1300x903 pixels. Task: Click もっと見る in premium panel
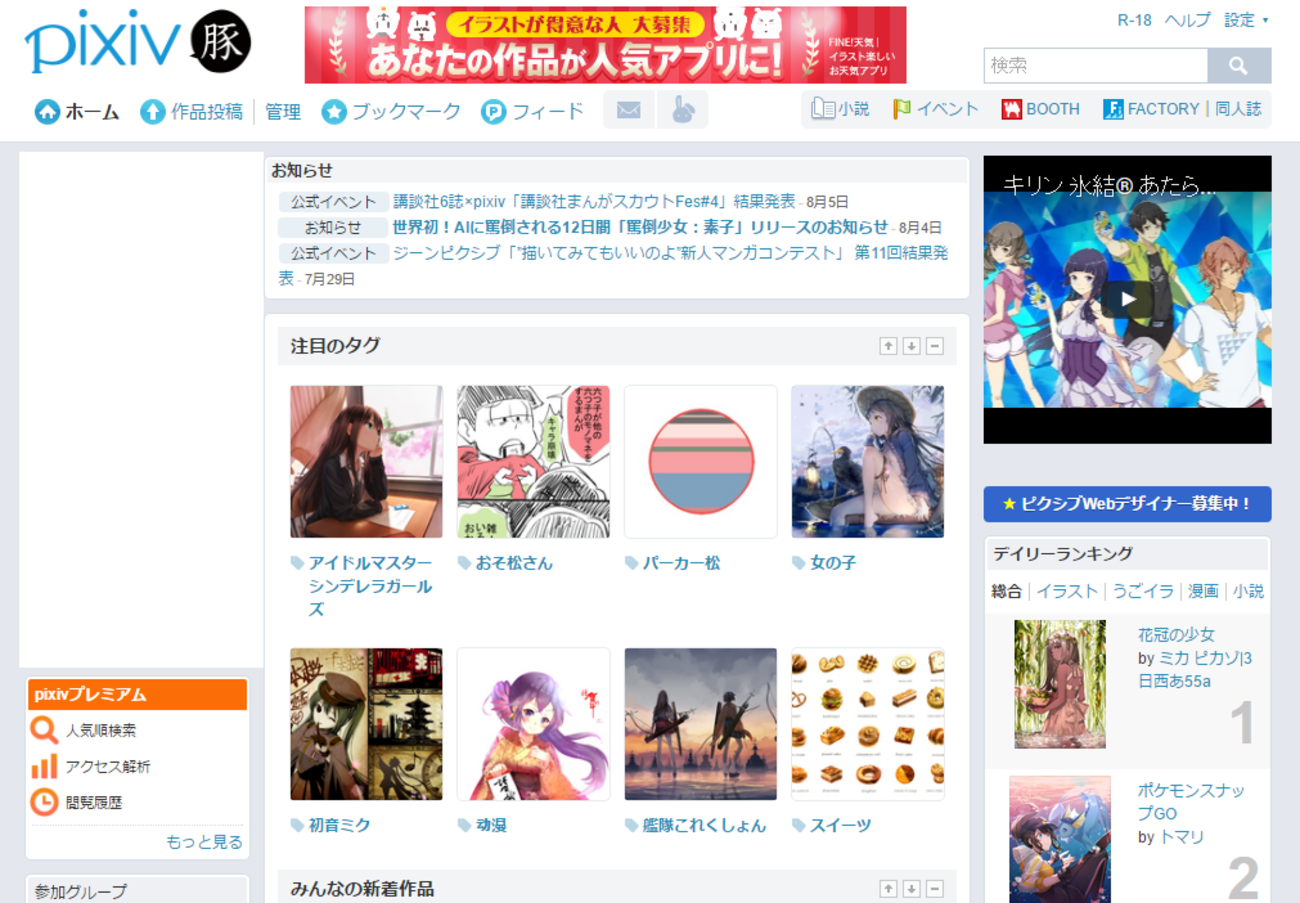tap(204, 842)
